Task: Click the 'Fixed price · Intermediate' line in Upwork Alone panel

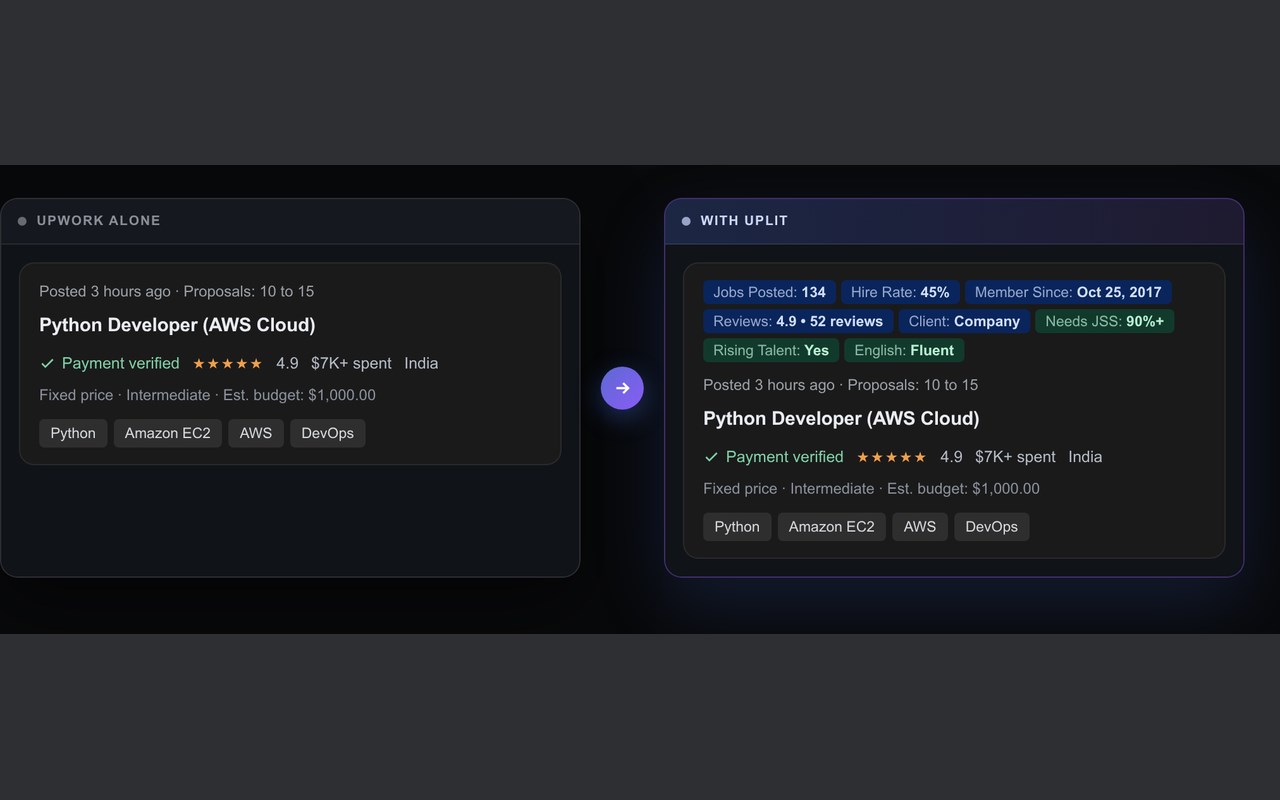Action: pyautogui.click(x=208, y=395)
